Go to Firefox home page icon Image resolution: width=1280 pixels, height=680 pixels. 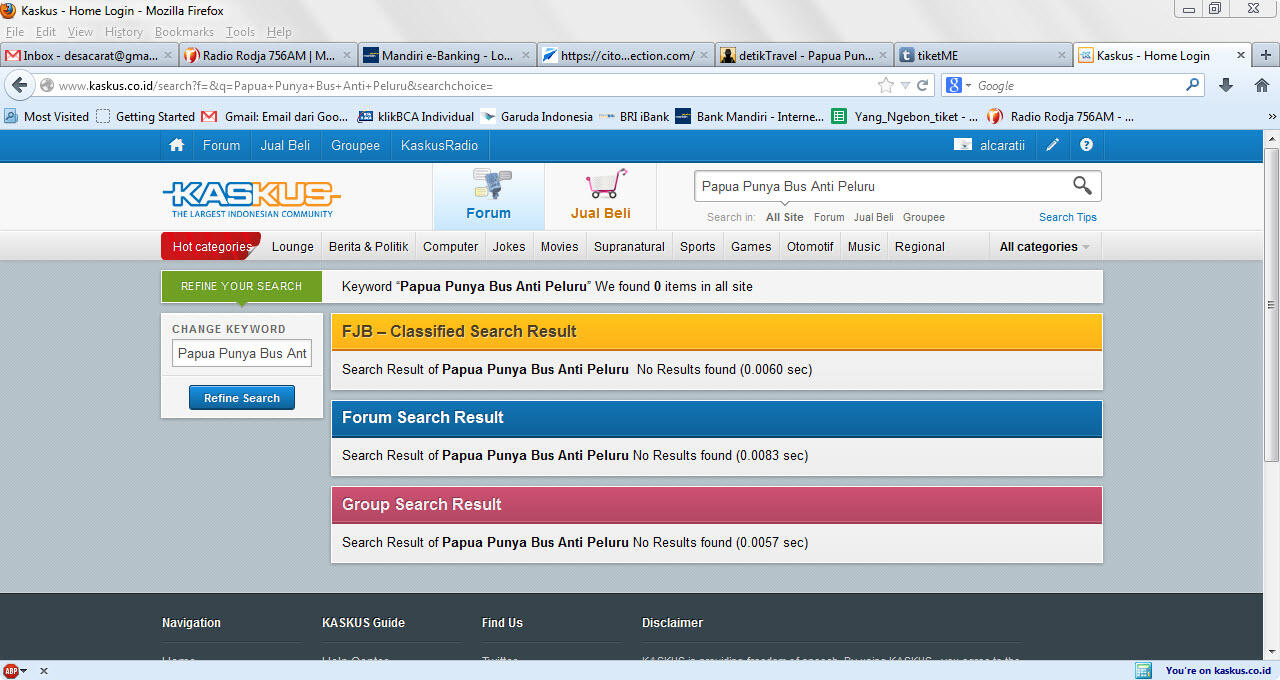1261,85
